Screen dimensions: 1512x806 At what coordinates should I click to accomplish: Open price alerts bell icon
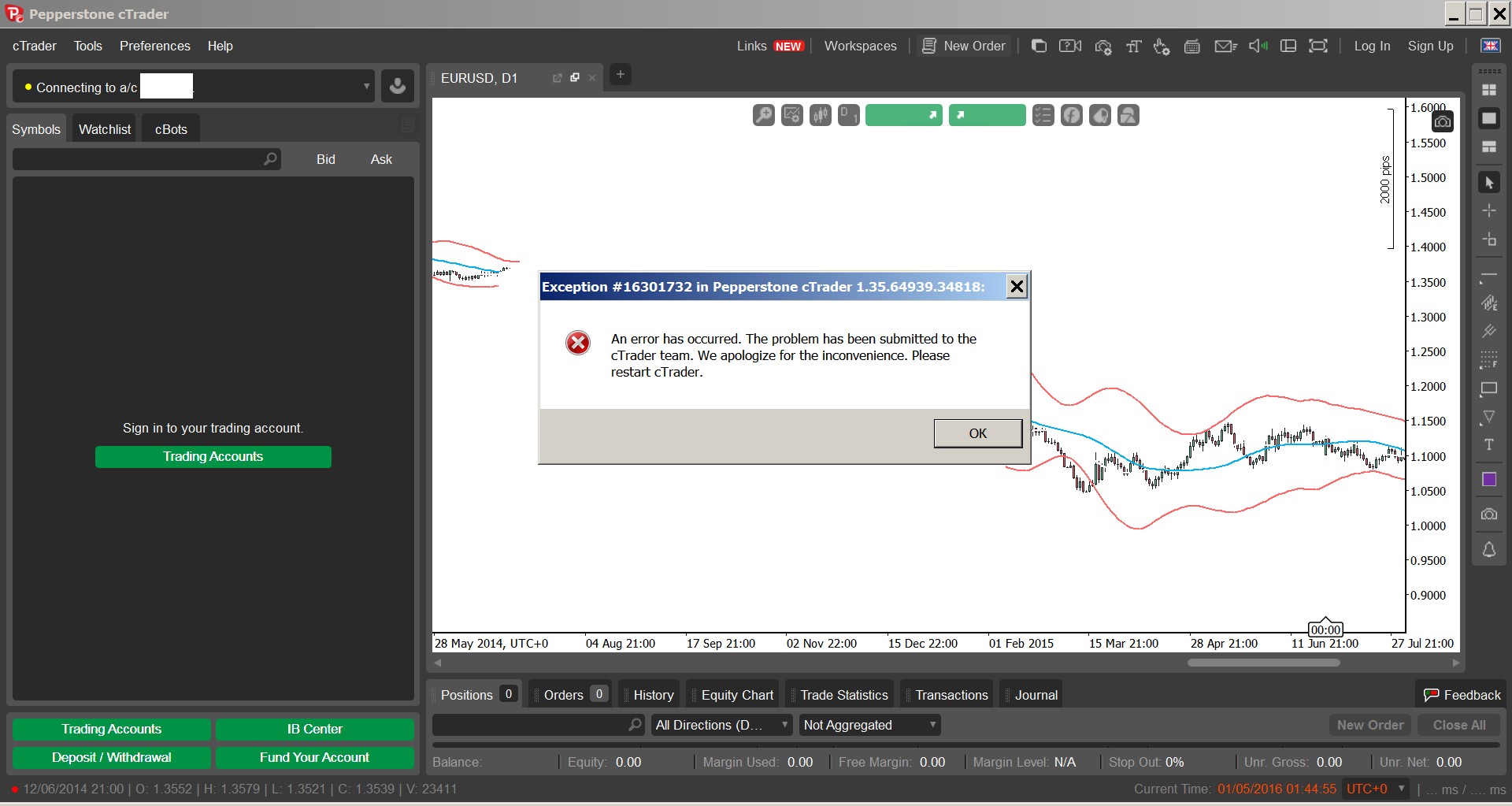[1489, 550]
